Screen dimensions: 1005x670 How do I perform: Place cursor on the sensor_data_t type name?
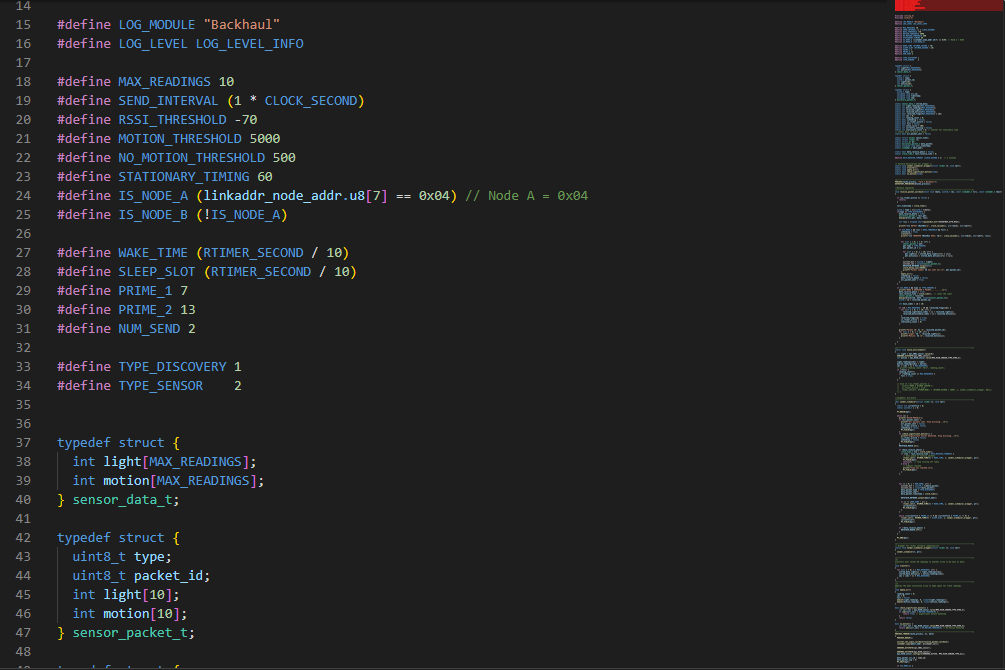click(121, 499)
